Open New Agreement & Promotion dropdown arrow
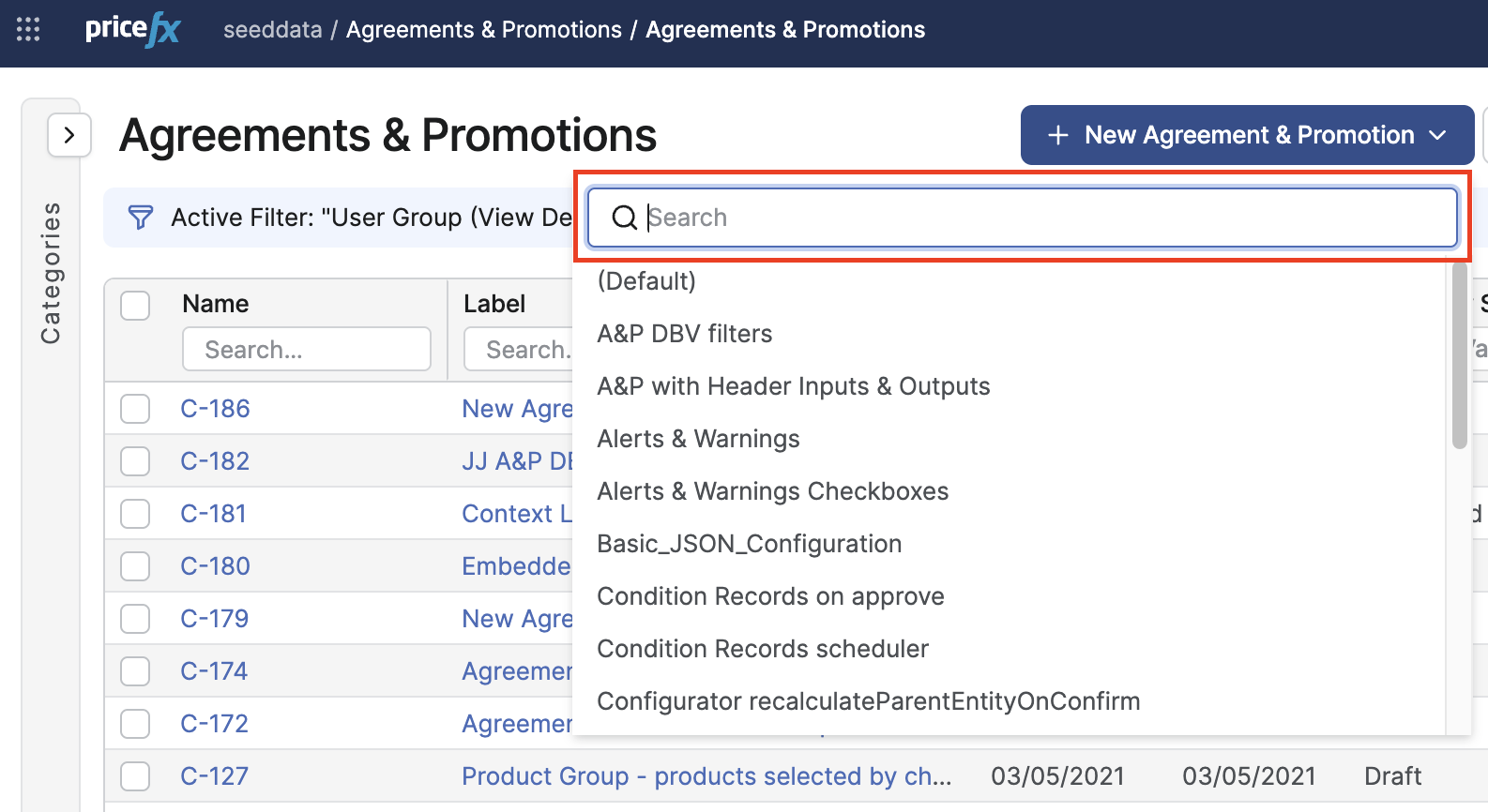1488x812 pixels. click(x=1437, y=135)
